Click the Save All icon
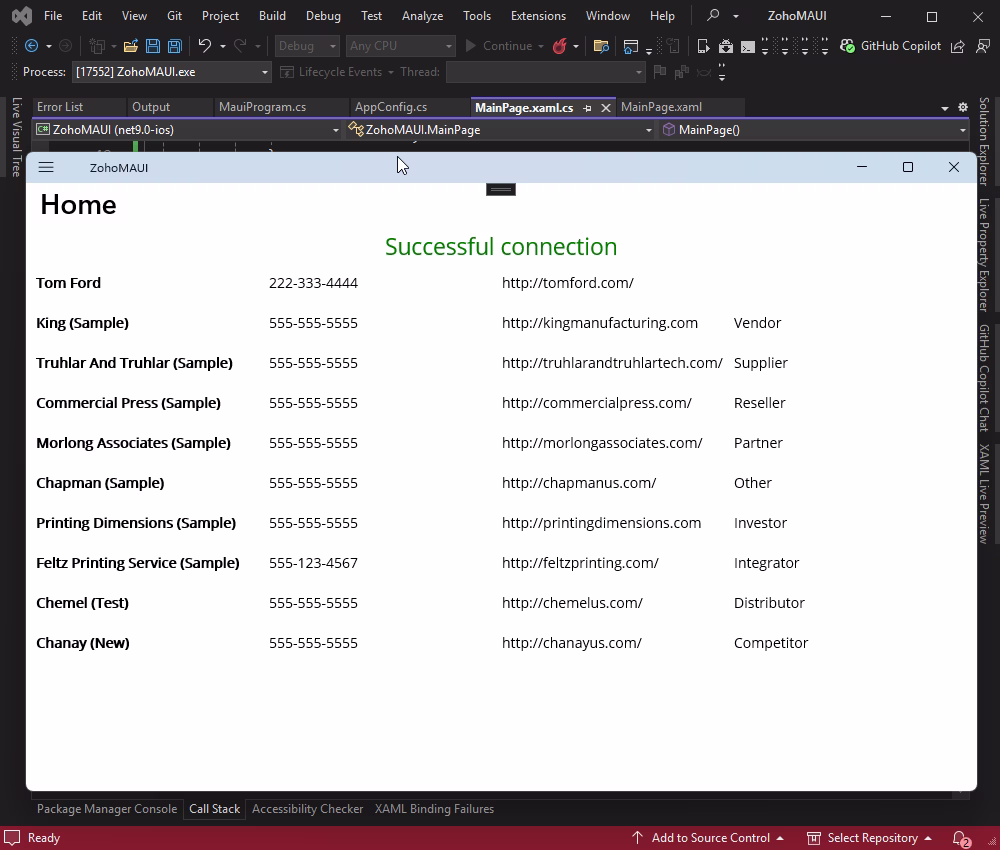 tap(175, 46)
